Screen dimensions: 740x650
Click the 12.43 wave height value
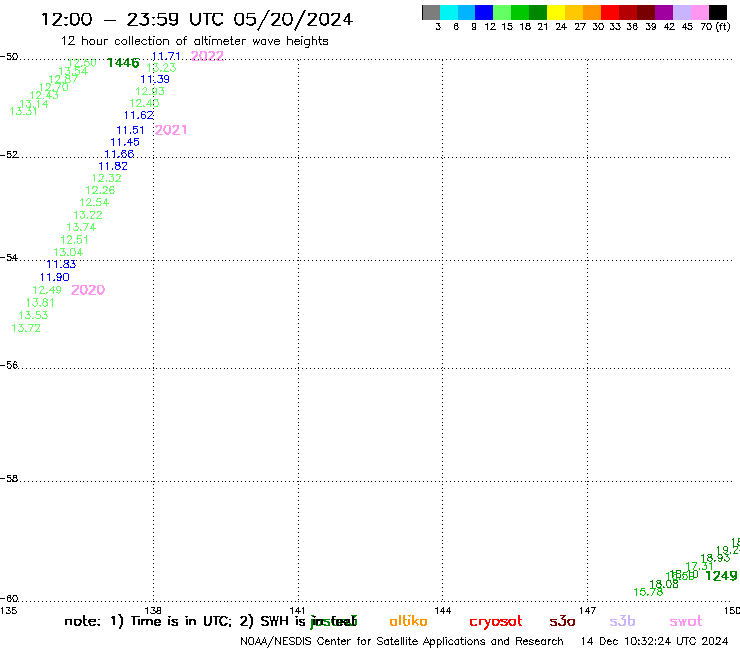click(44, 95)
